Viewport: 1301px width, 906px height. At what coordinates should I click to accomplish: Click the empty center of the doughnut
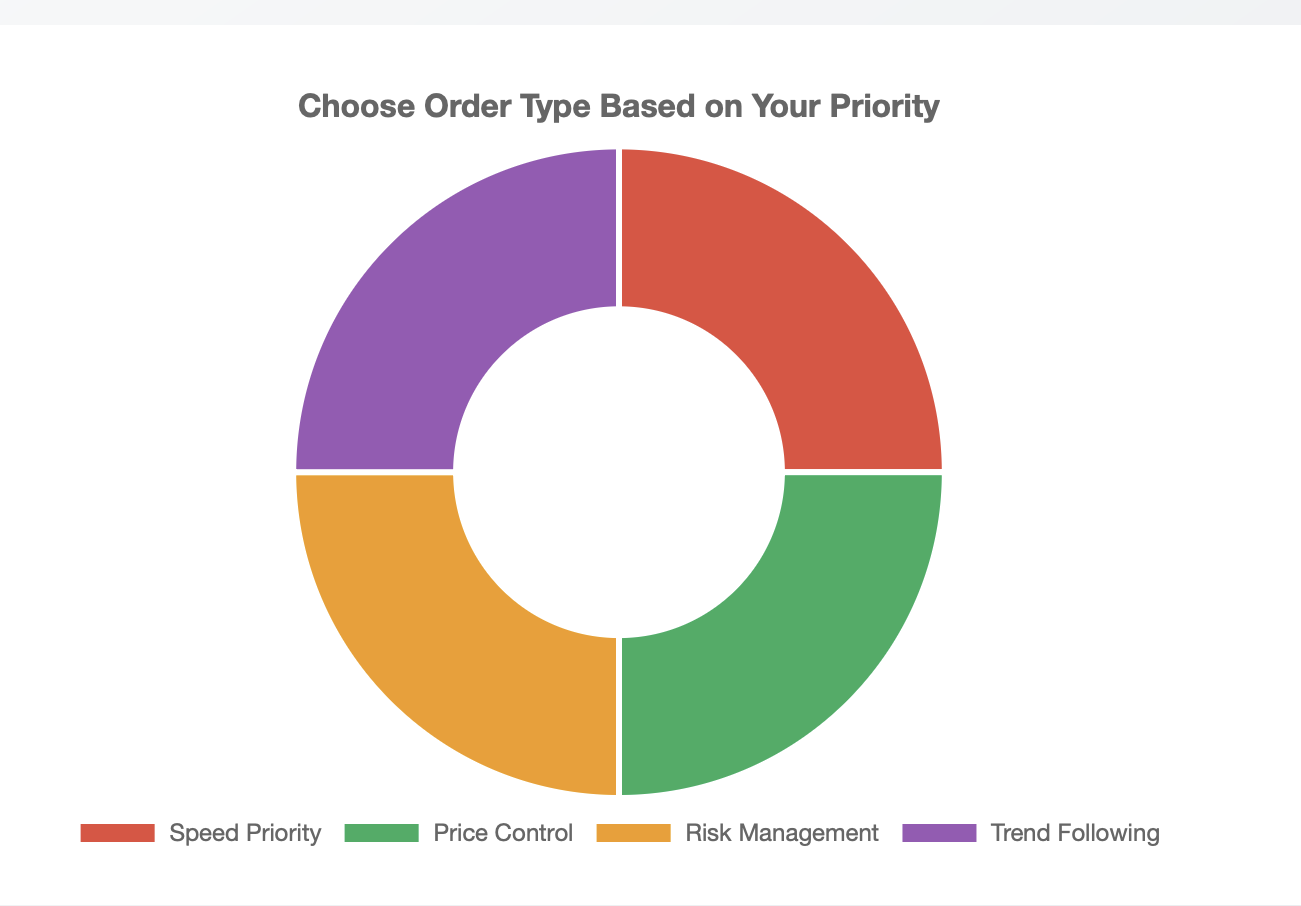[x=619, y=472]
